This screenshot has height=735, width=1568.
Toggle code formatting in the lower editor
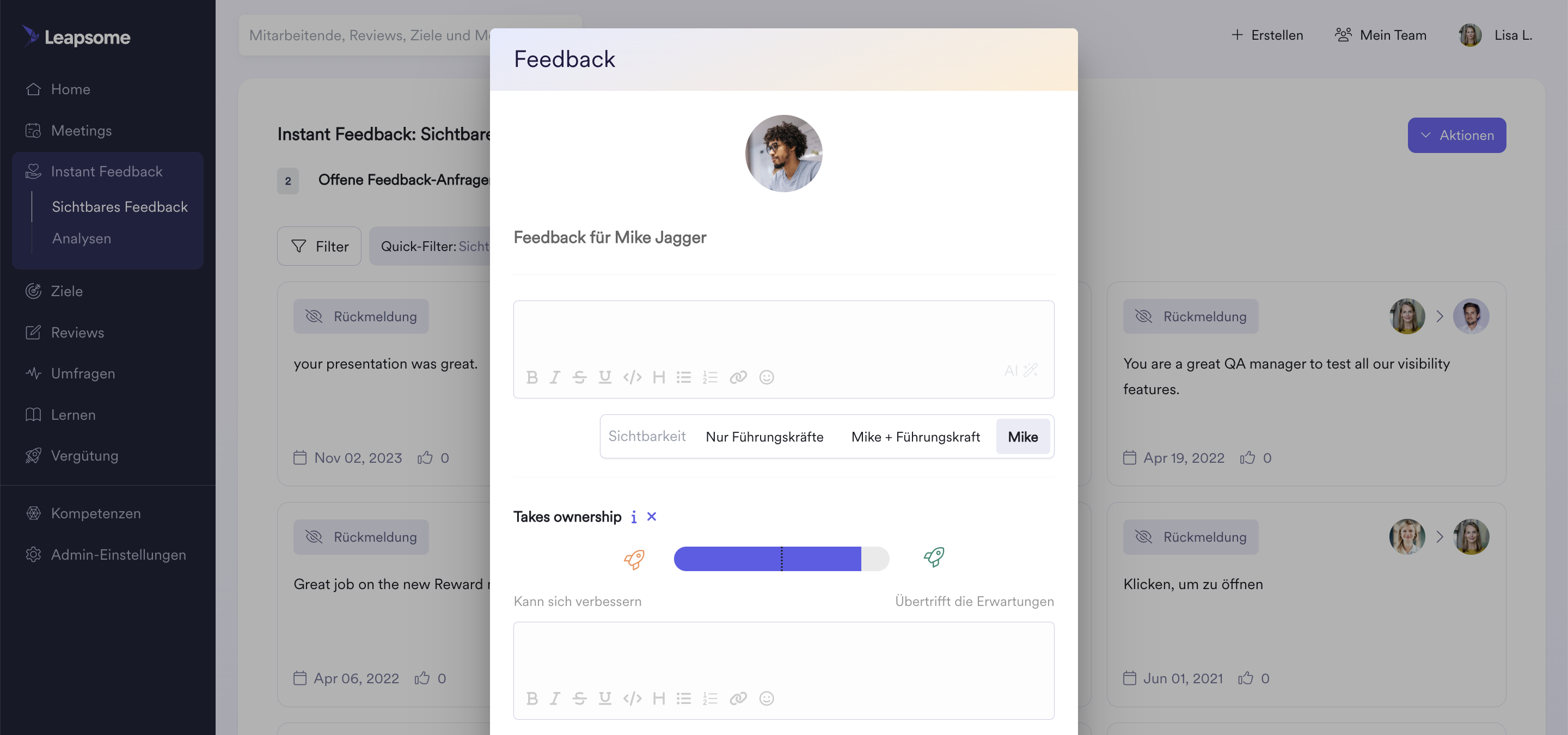(x=632, y=698)
